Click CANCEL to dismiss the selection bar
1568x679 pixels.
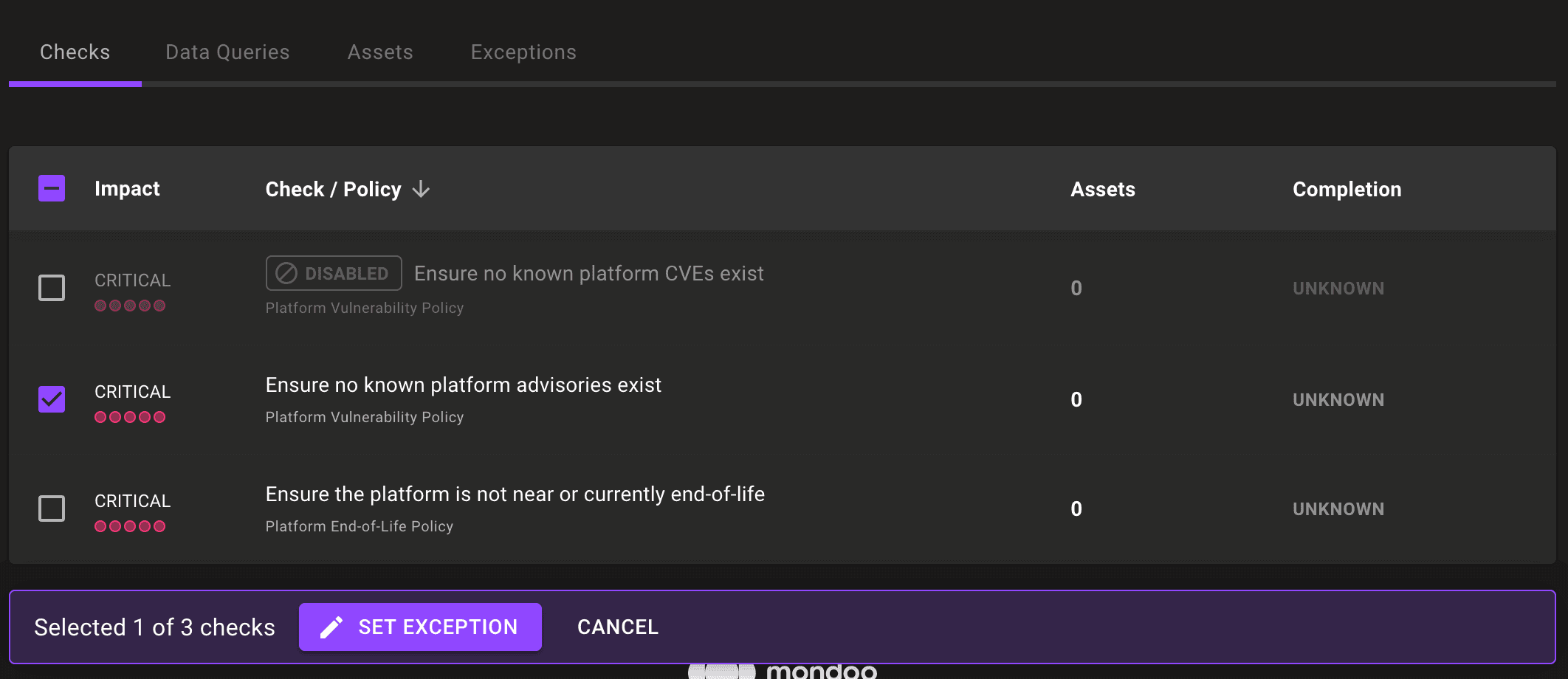[x=618, y=627]
